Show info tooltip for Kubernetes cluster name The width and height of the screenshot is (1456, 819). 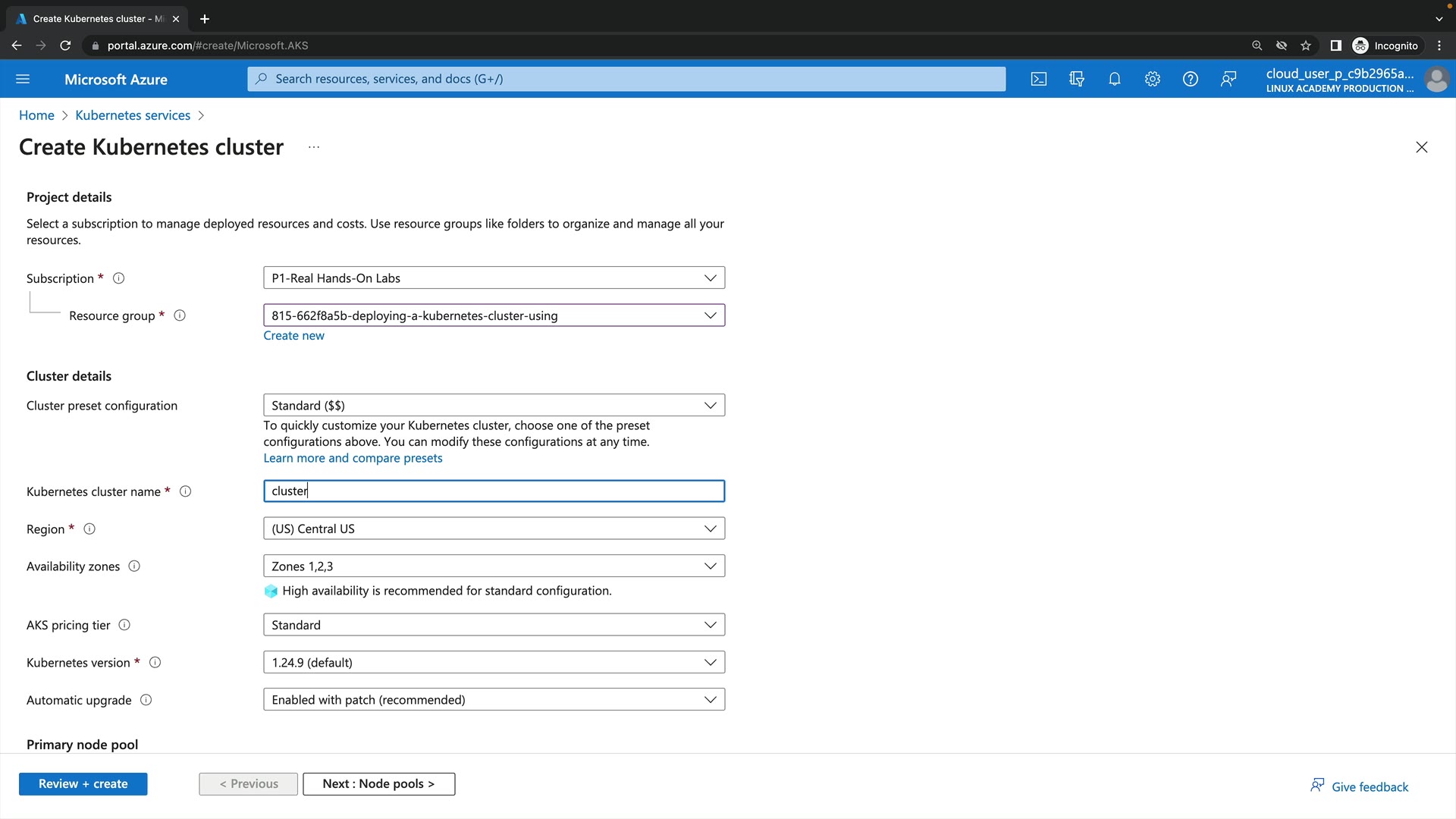(x=185, y=491)
